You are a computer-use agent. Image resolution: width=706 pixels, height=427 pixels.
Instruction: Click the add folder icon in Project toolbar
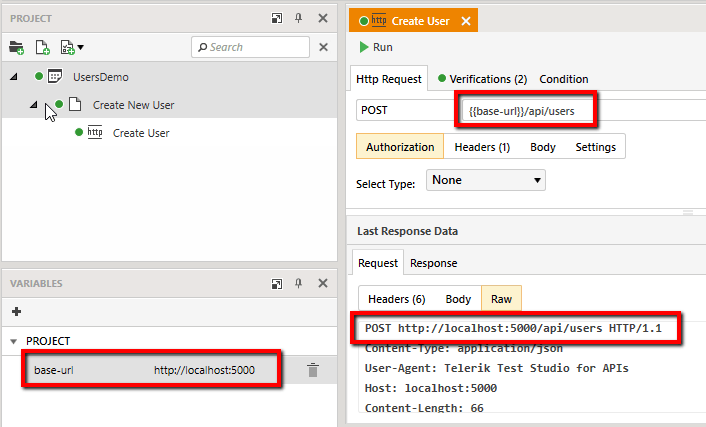tap(17, 47)
